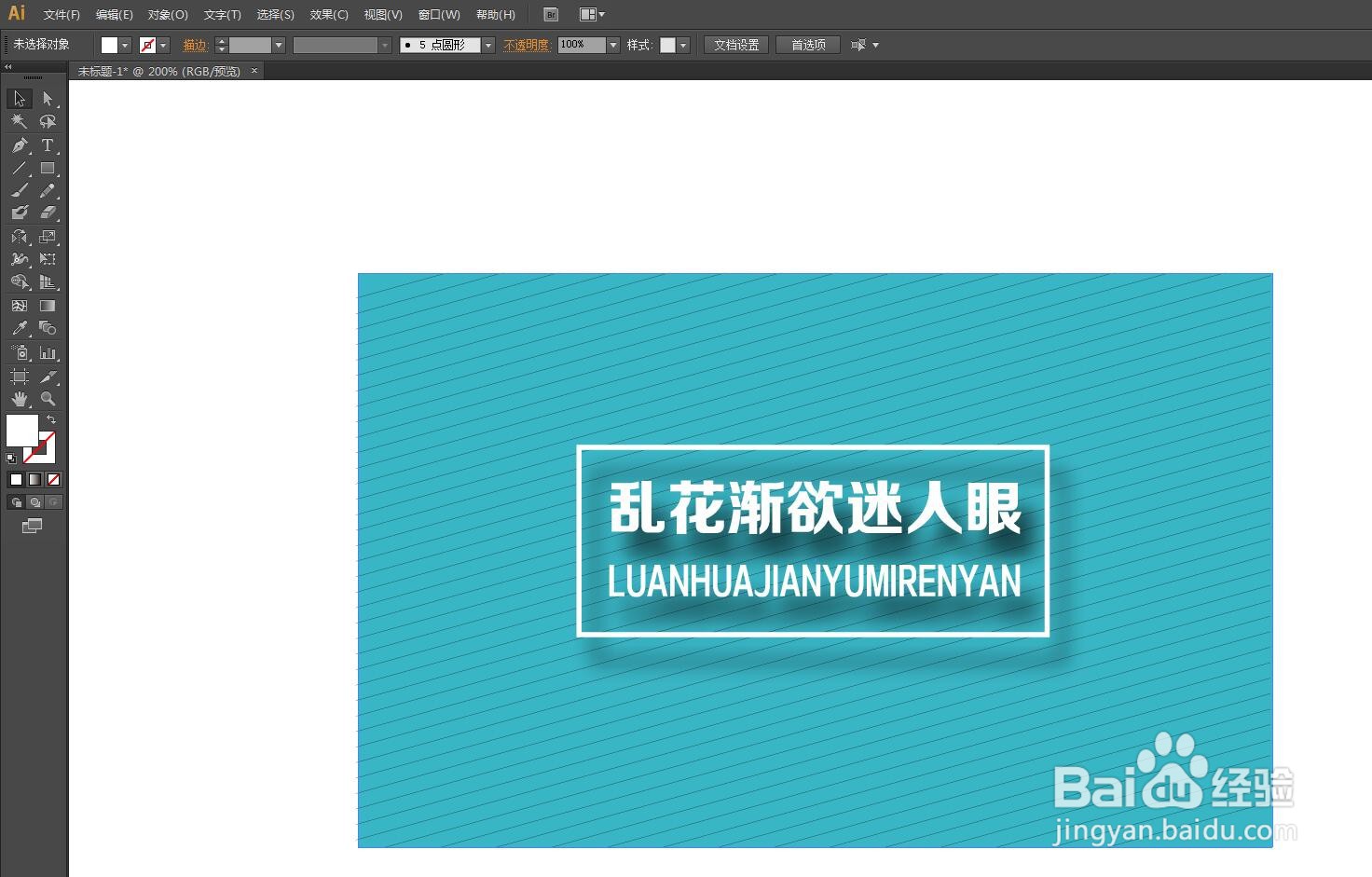Select the Gradient tool
This screenshot has width=1372, height=877.
click(48, 305)
